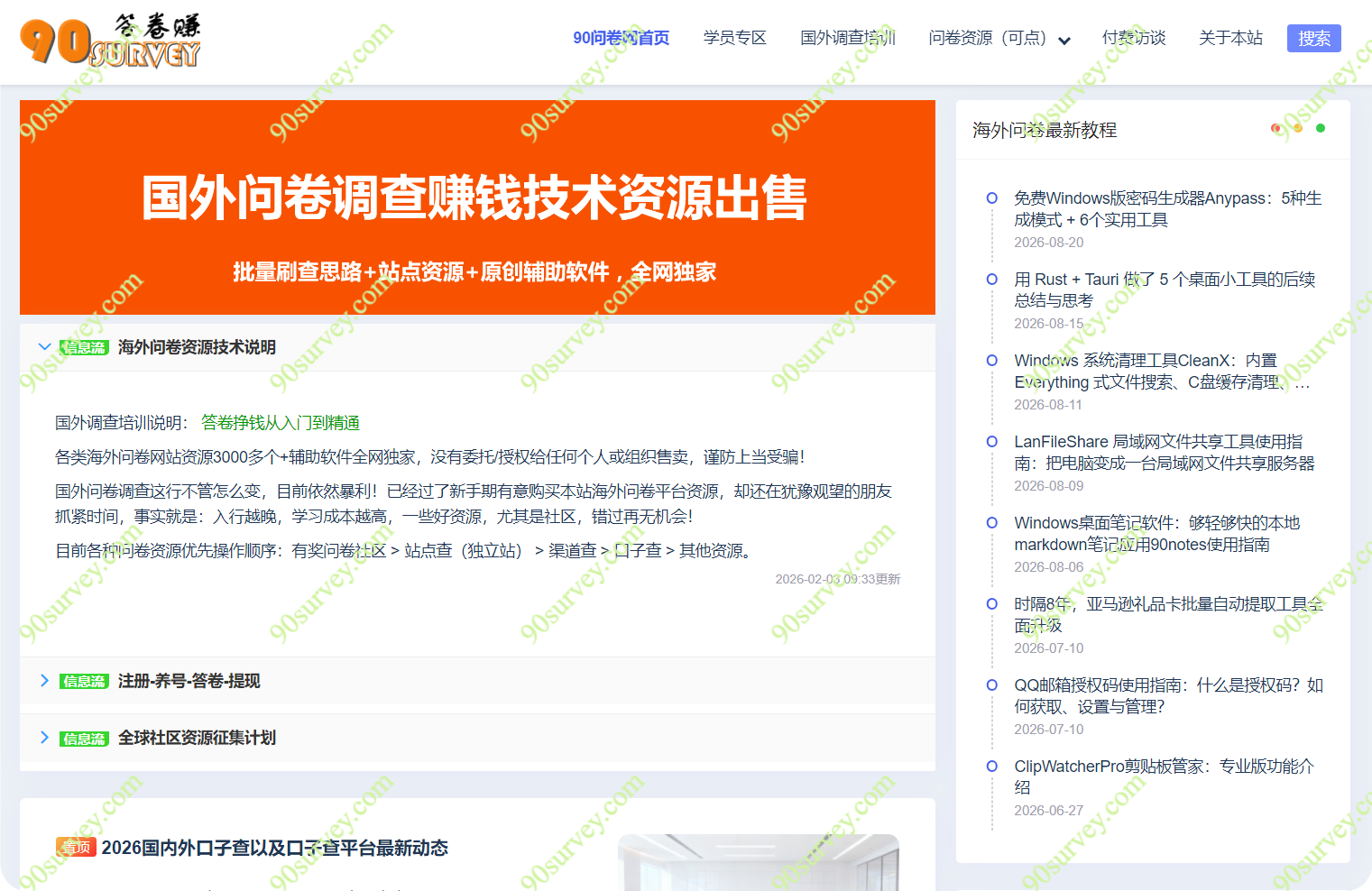The width and height of the screenshot is (1372, 891).
Task: Click the timeline bullet beside Rust + Tauri article
Action: click(x=992, y=280)
